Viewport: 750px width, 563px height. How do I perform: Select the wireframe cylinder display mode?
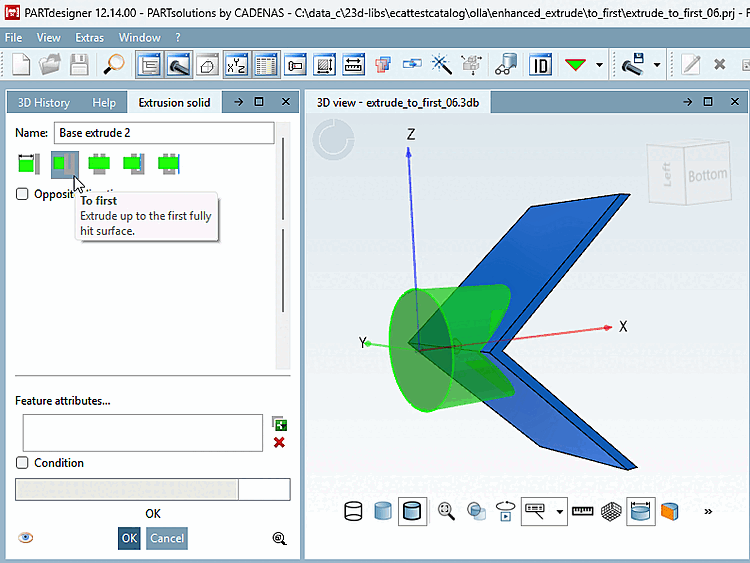353,511
